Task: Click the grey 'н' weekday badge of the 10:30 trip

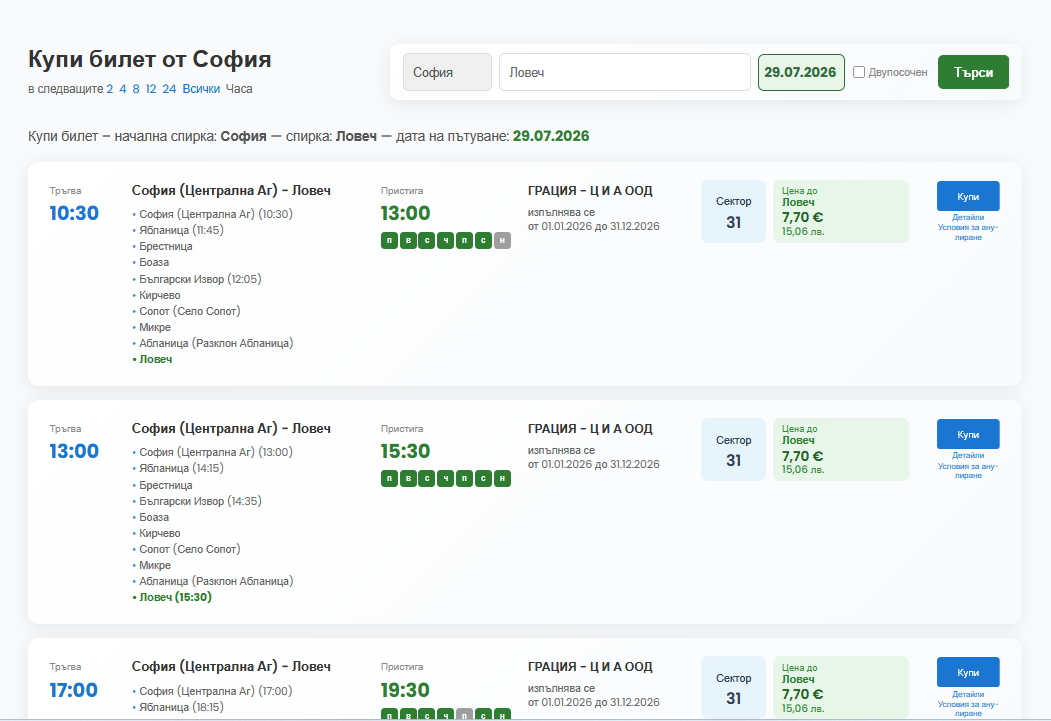Action: pos(502,241)
